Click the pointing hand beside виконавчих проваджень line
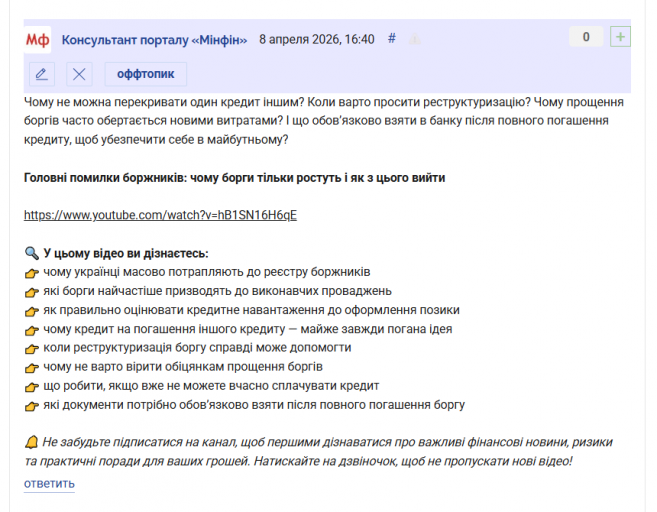Screen dimensions: 657x512 coord(32,292)
